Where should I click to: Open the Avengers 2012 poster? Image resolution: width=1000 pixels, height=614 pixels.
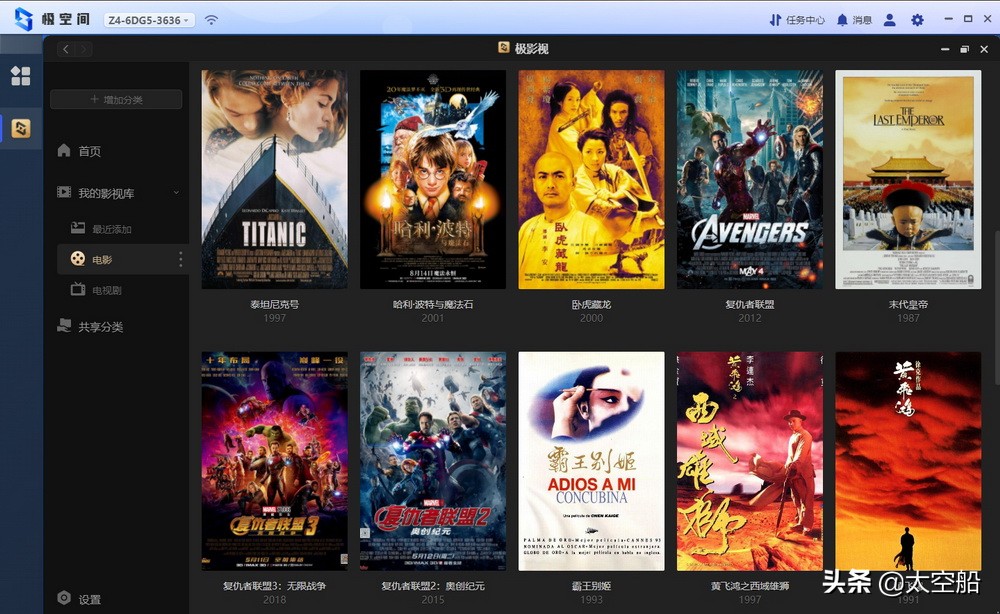tap(749, 179)
